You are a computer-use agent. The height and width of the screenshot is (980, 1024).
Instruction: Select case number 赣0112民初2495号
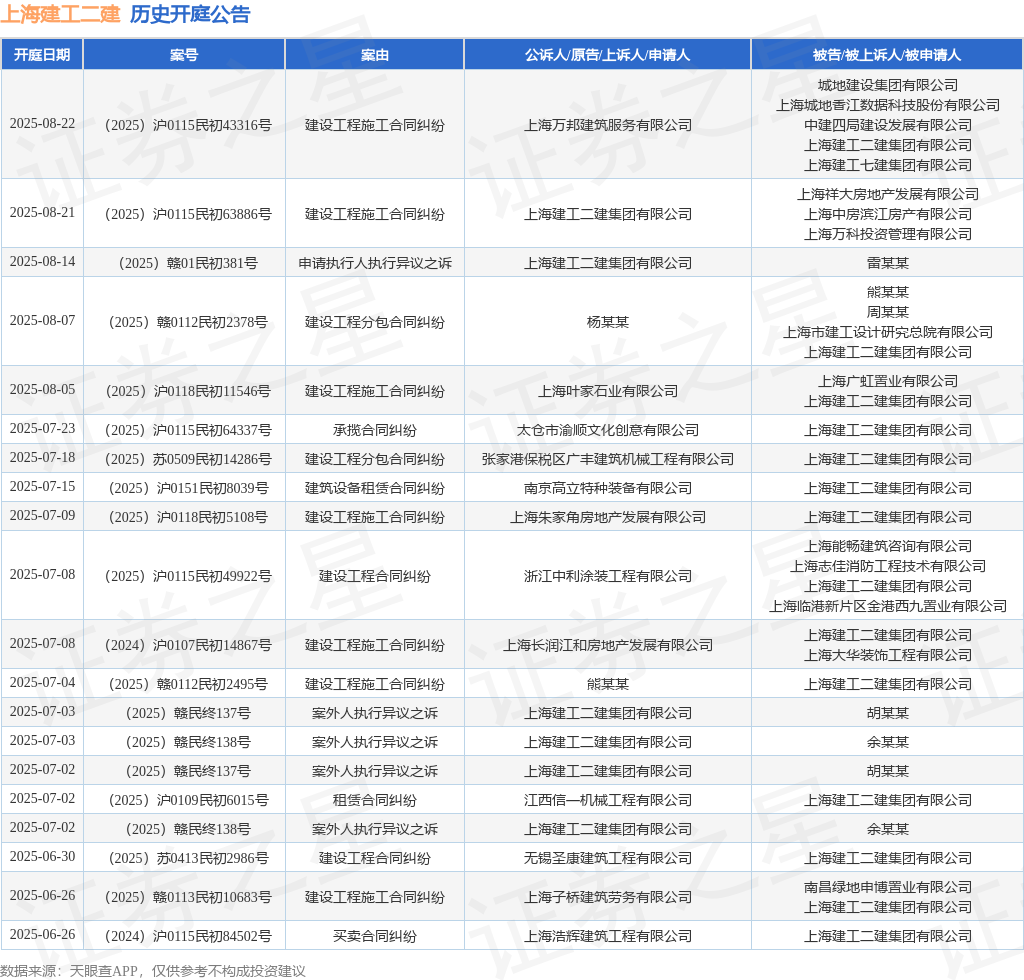point(188,684)
